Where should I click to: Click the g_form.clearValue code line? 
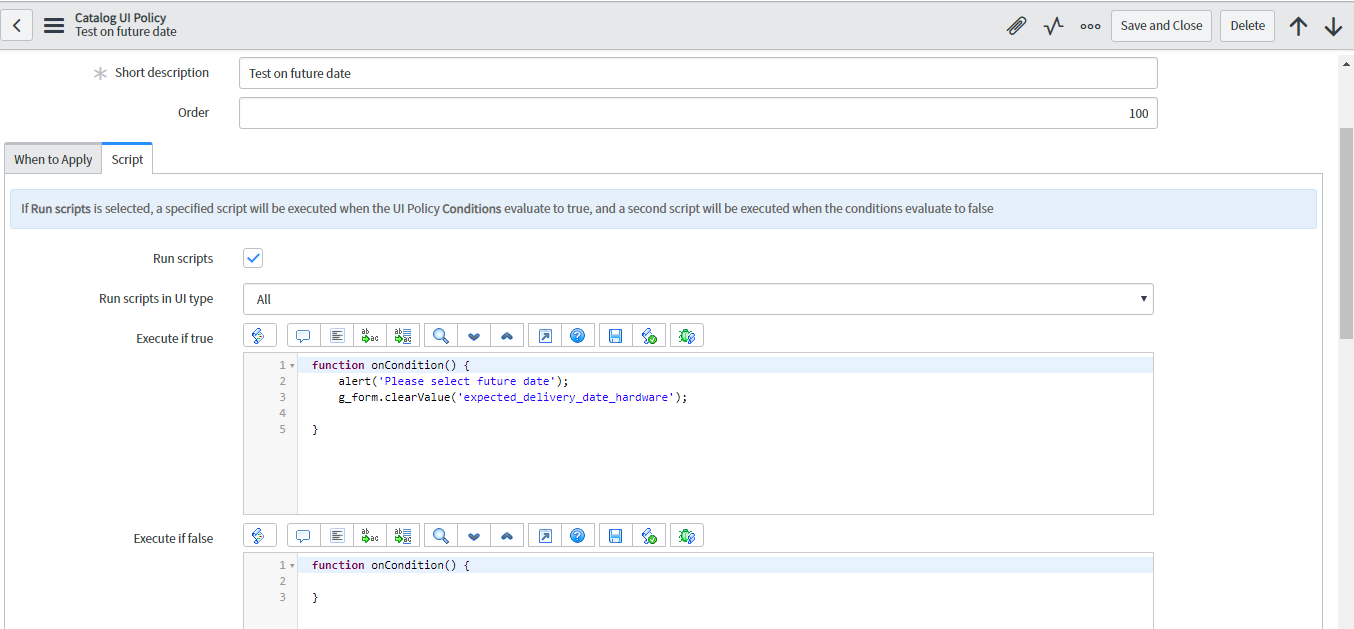(x=513, y=397)
